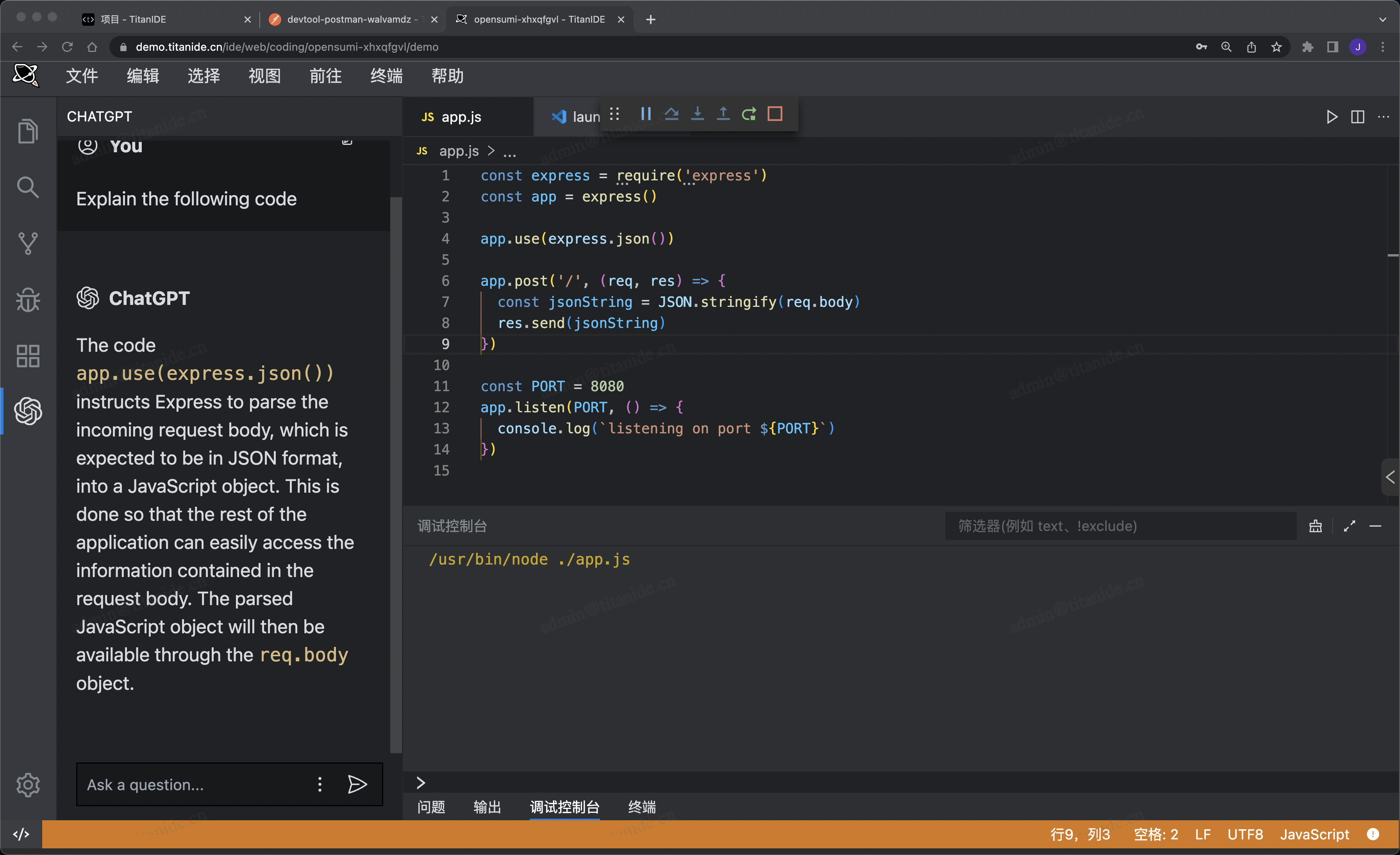Open the debug bug sidebar icon
The width and height of the screenshot is (1400, 855).
(28, 299)
